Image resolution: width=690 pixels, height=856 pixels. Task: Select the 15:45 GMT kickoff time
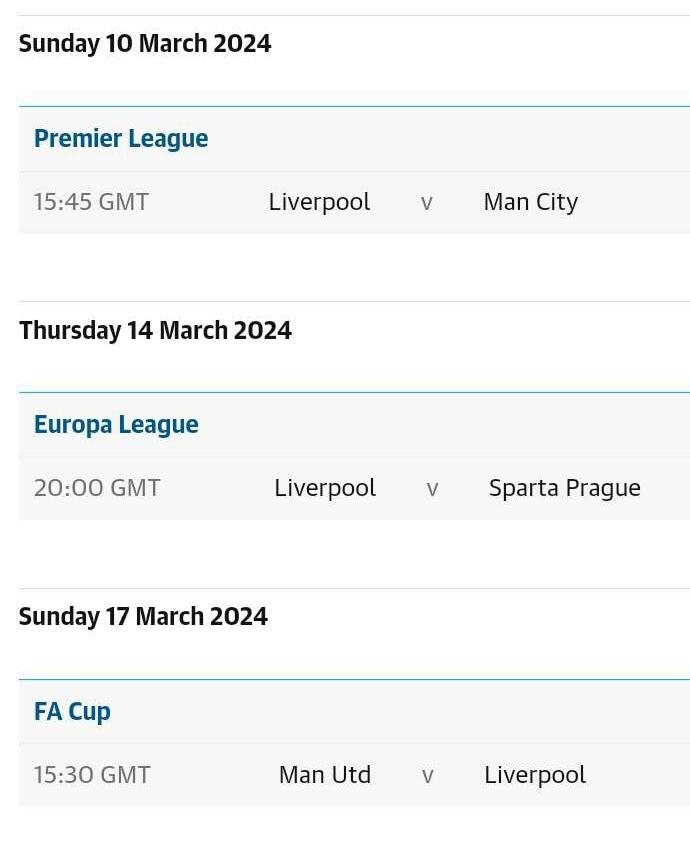(91, 202)
